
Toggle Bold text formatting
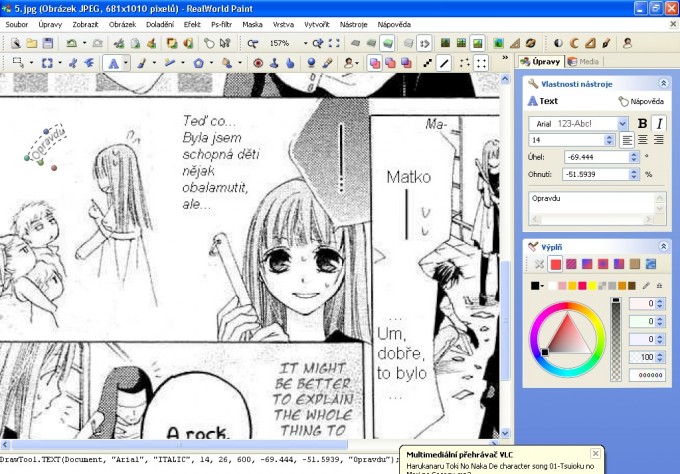[x=642, y=124]
